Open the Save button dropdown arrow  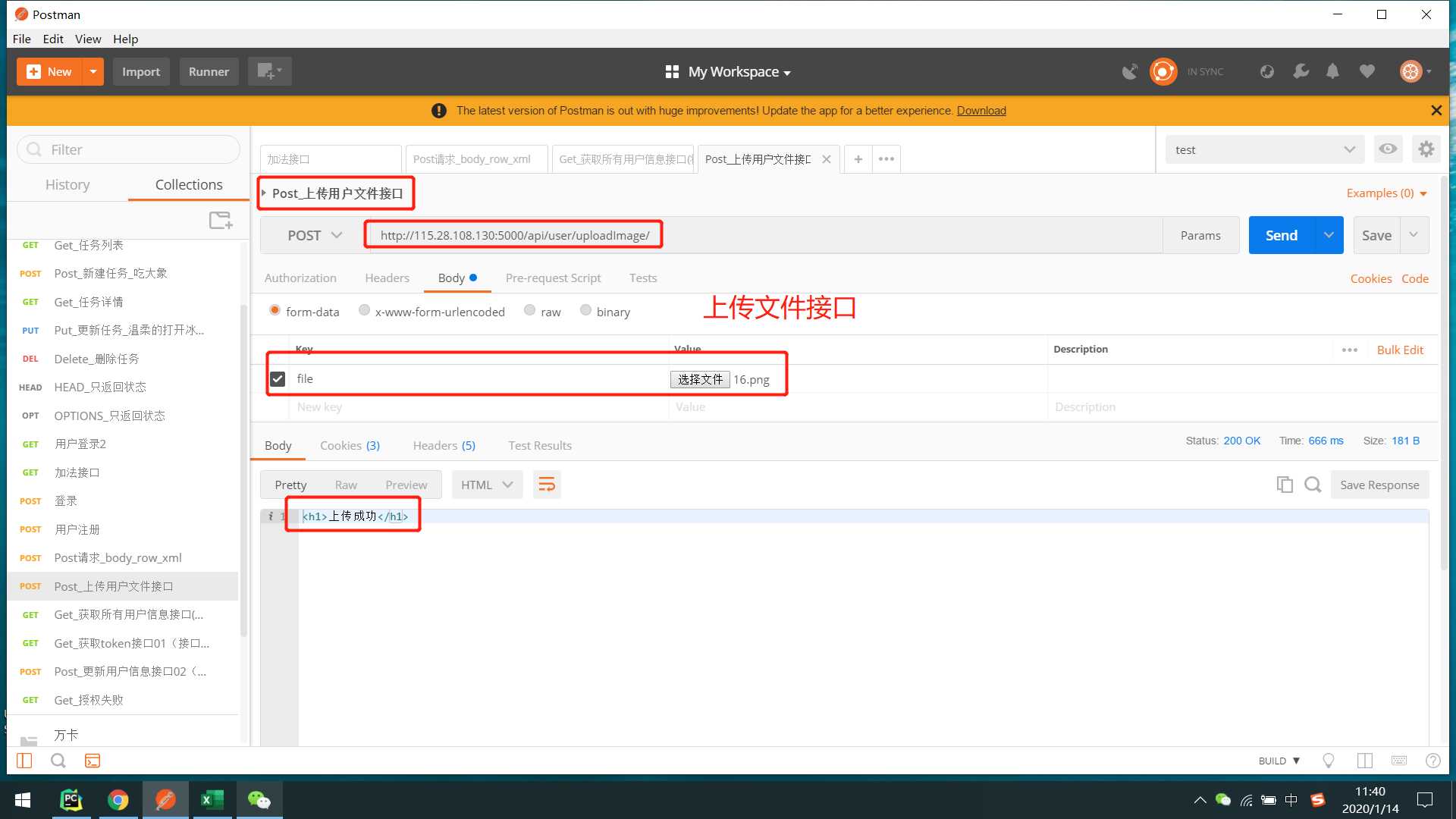click(x=1414, y=235)
